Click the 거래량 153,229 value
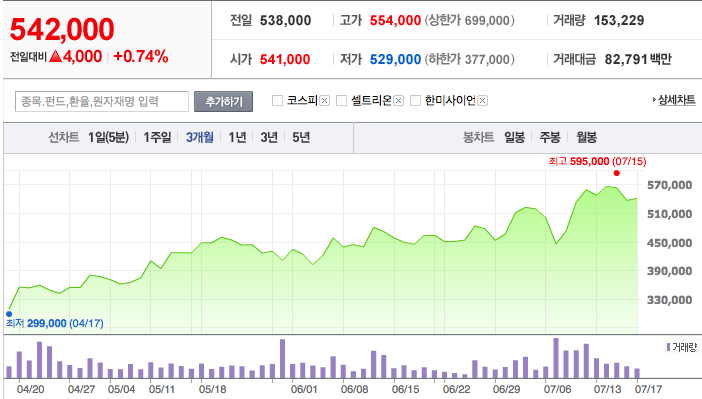 tap(619, 21)
